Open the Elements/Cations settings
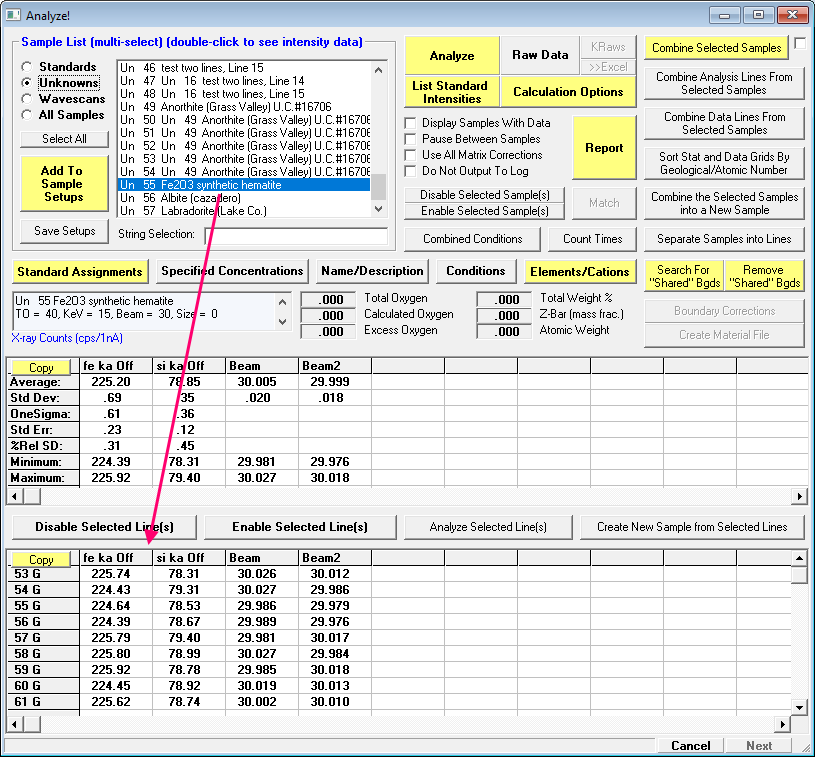The image size is (815, 757). pos(580,271)
